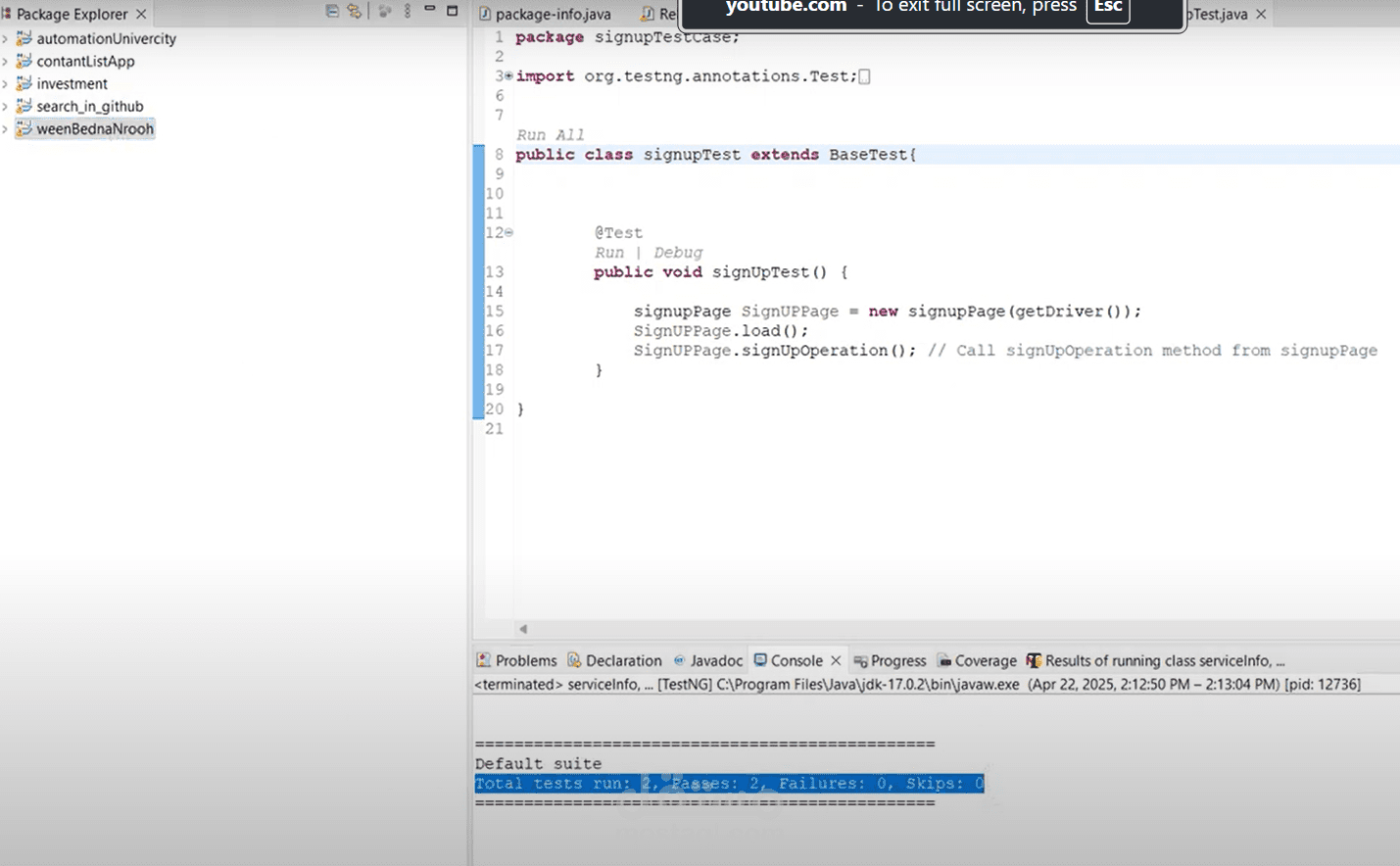Select automationUnivercity project icon
1400x866 pixels.
[x=24, y=38]
